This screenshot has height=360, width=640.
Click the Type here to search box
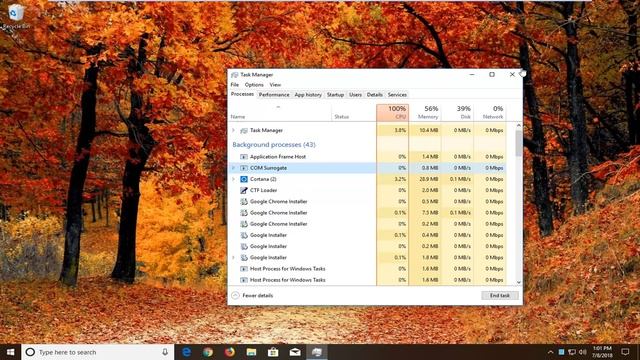(x=98, y=352)
